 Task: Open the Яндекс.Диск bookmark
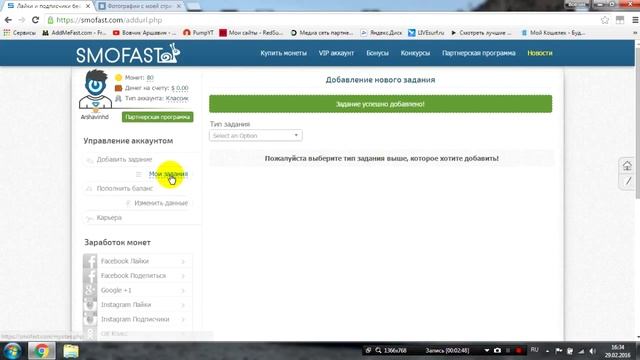[x=382, y=33]
